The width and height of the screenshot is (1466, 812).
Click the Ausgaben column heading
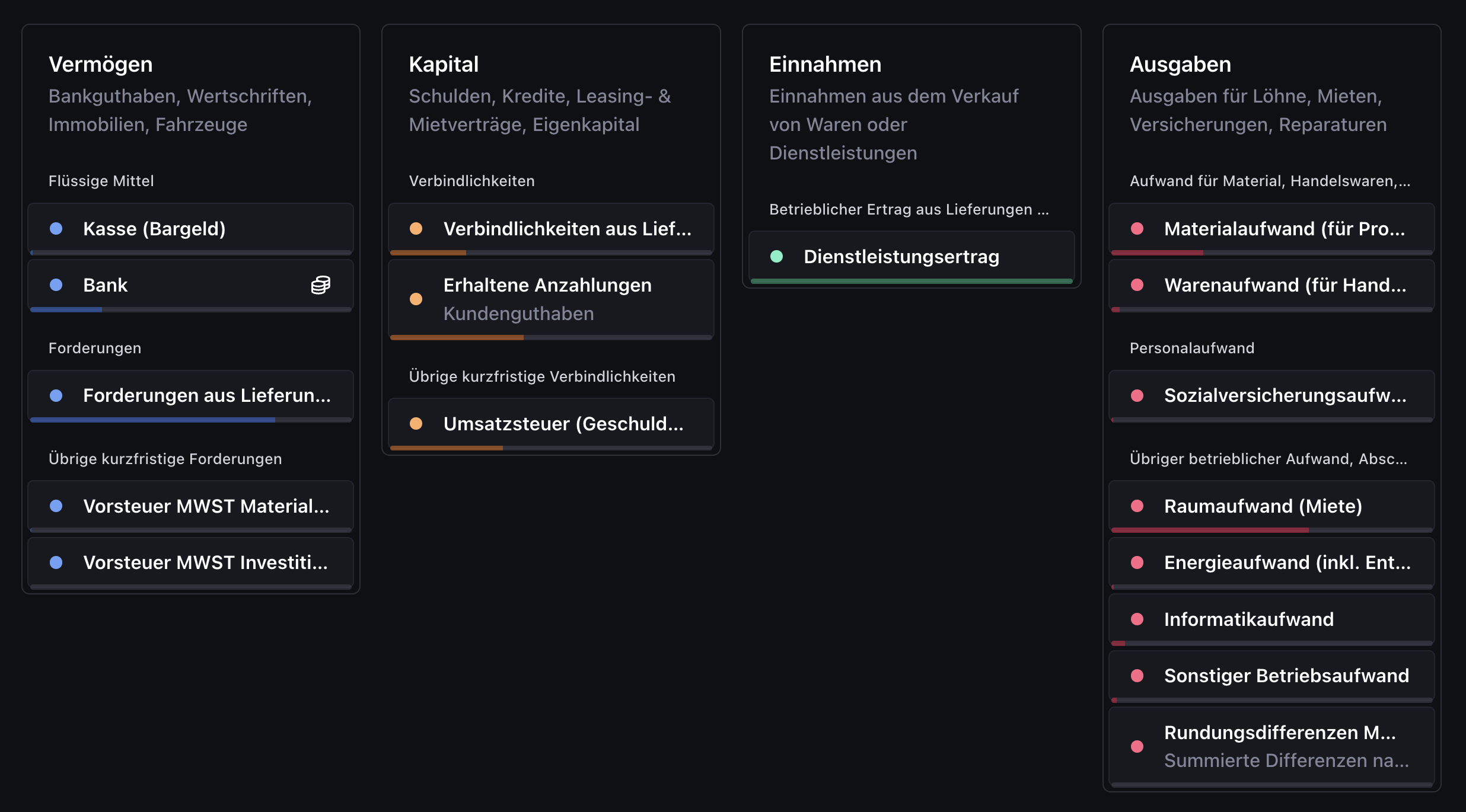point(1180,64)
